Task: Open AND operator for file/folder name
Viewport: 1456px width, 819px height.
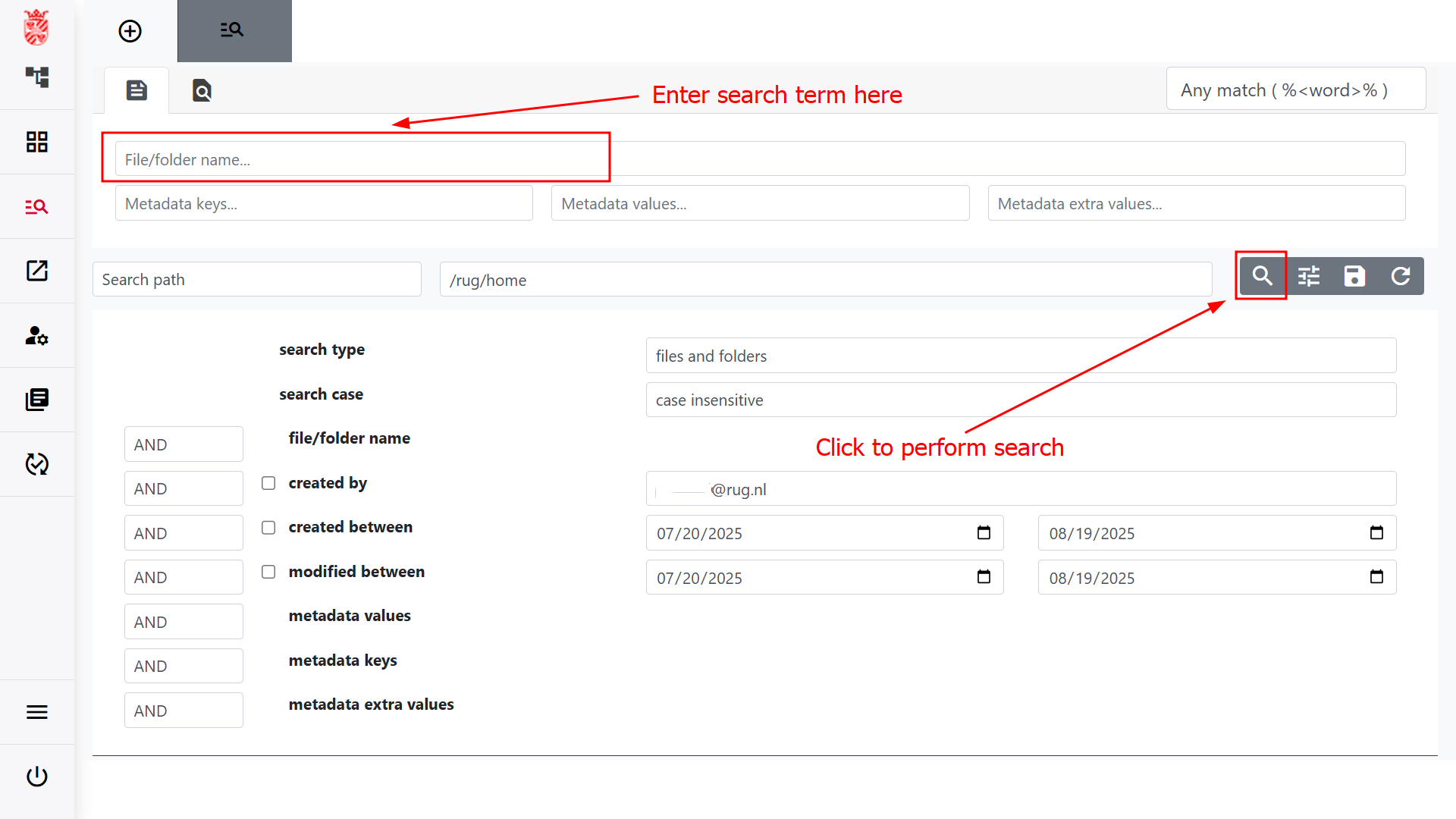Action: [x=184, y=444]
